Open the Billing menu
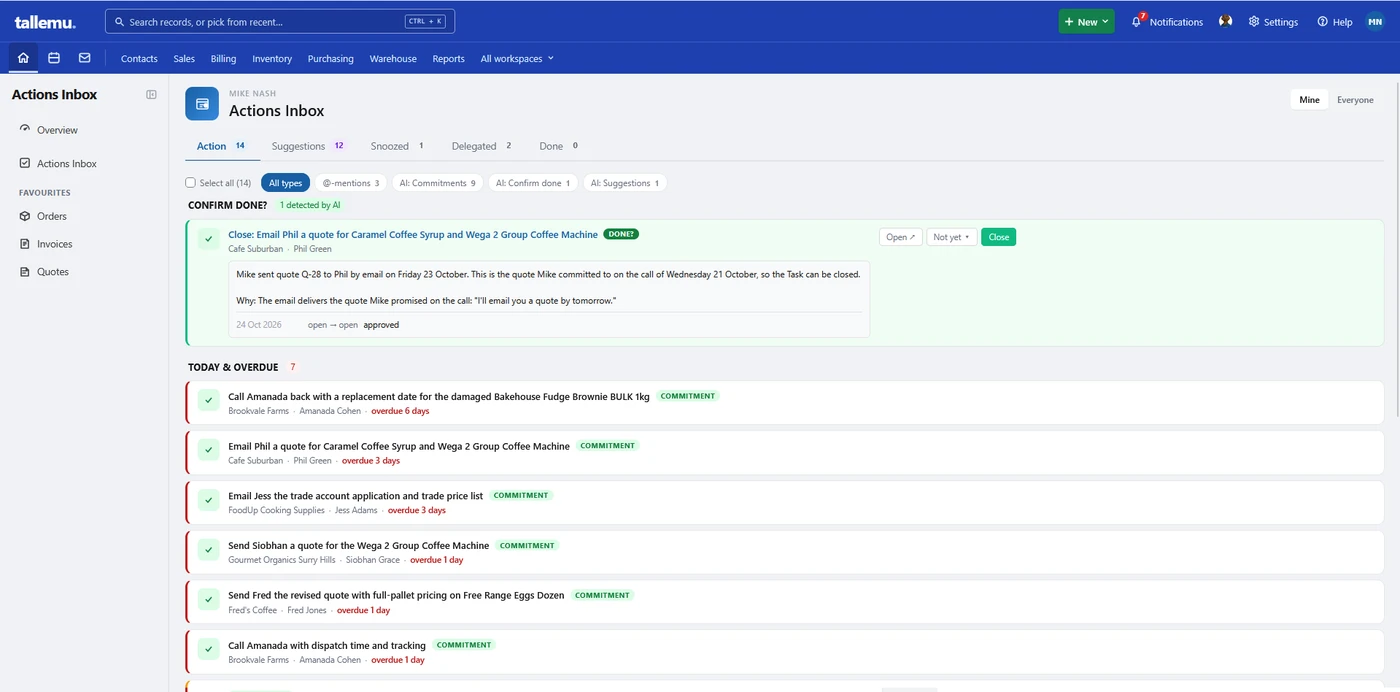This screenshot has height=692, width=1400. 223,58
